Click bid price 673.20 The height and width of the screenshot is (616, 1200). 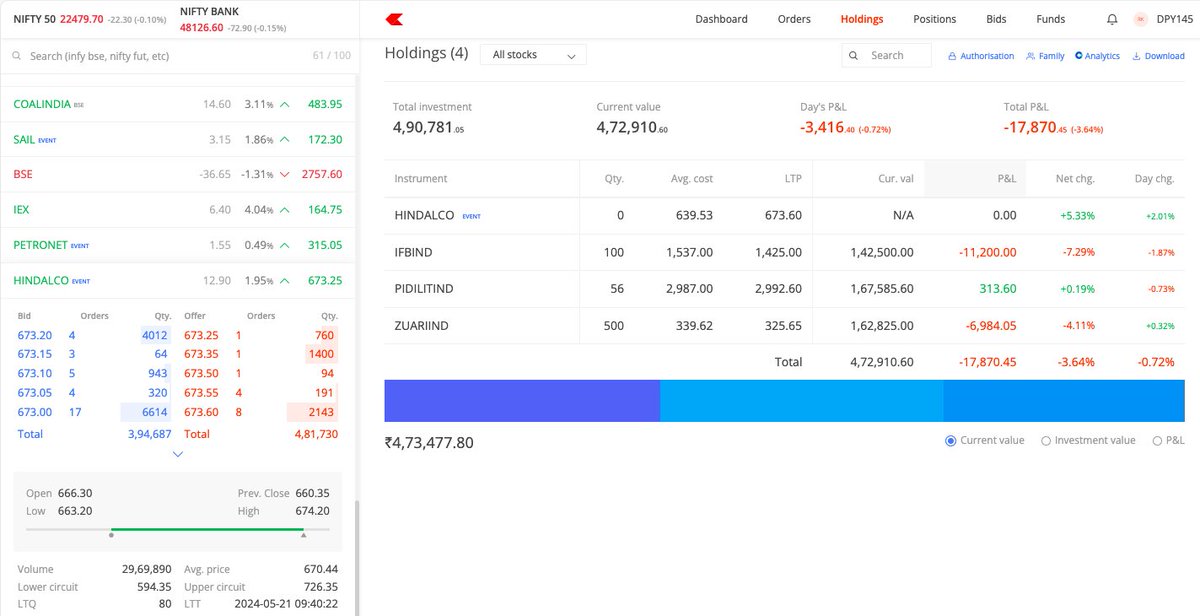tap(34, 336)
